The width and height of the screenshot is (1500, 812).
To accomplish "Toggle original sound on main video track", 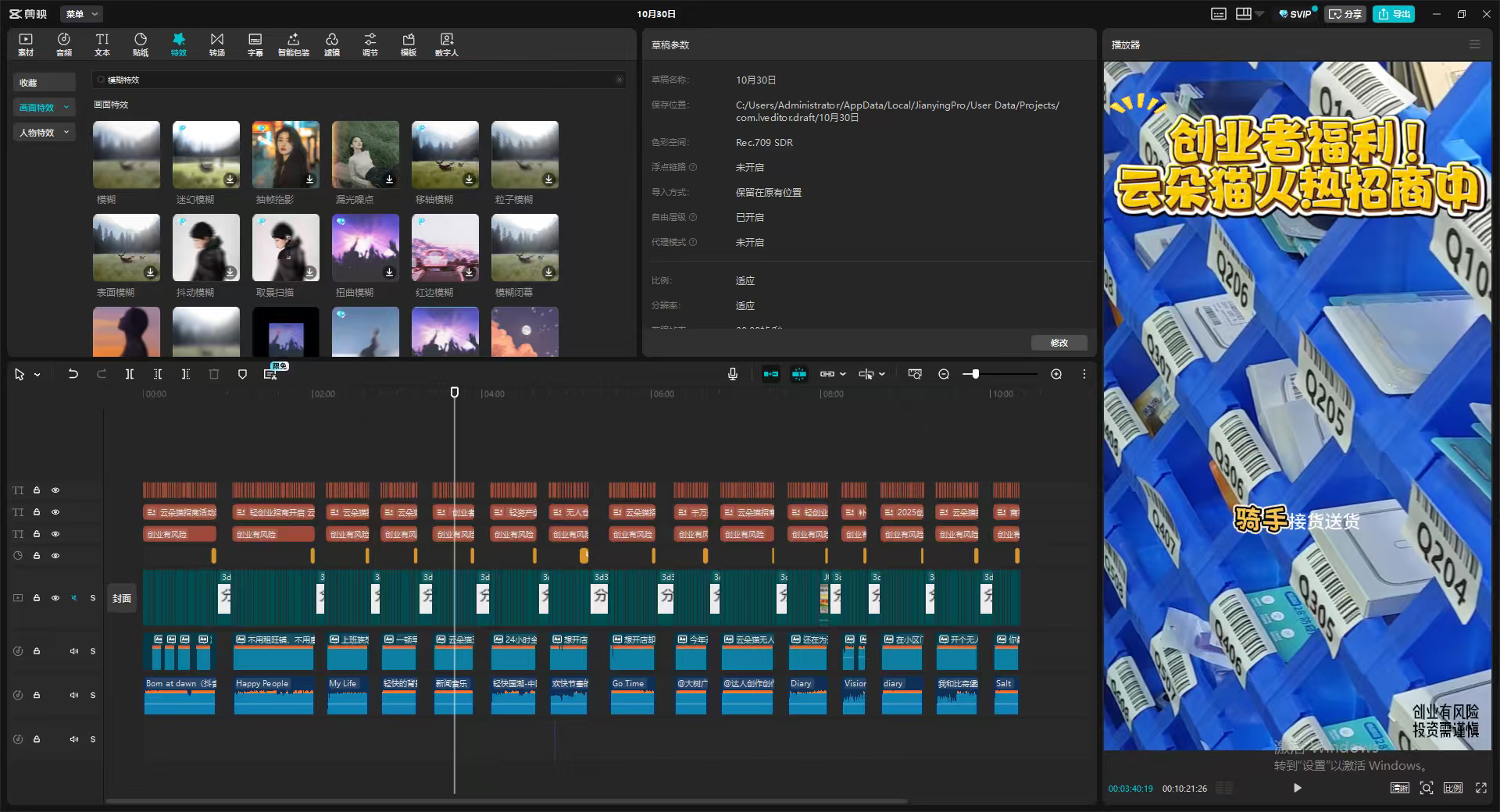I will click(x=74, y=598).
